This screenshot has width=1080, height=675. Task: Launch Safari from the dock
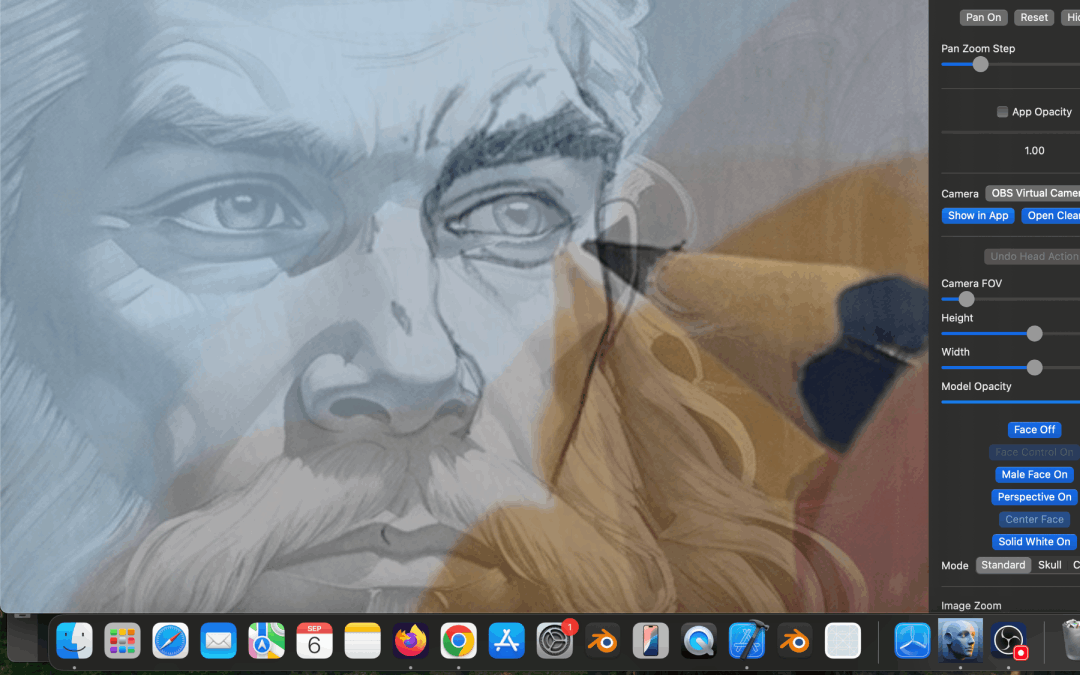point(170,641)
